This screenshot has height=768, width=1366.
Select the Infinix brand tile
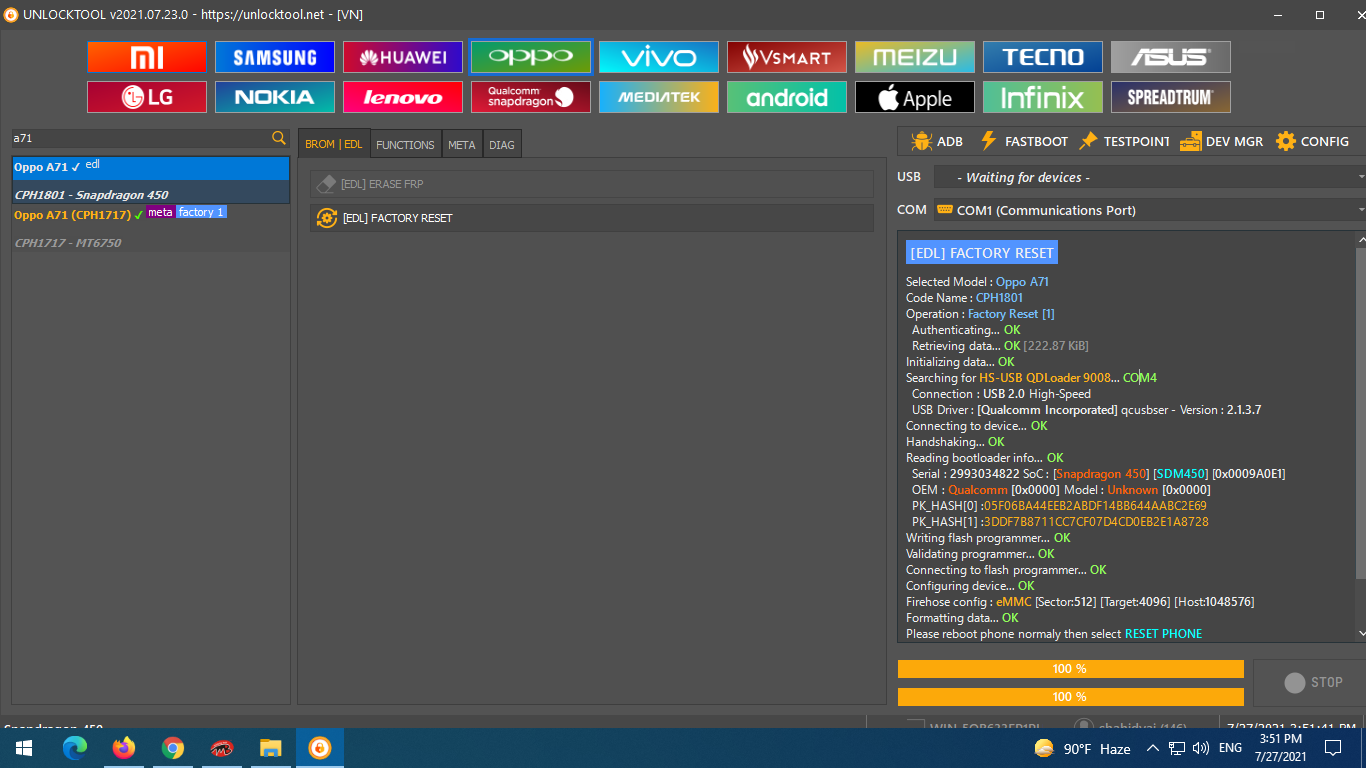click(x=1043, y=97)
